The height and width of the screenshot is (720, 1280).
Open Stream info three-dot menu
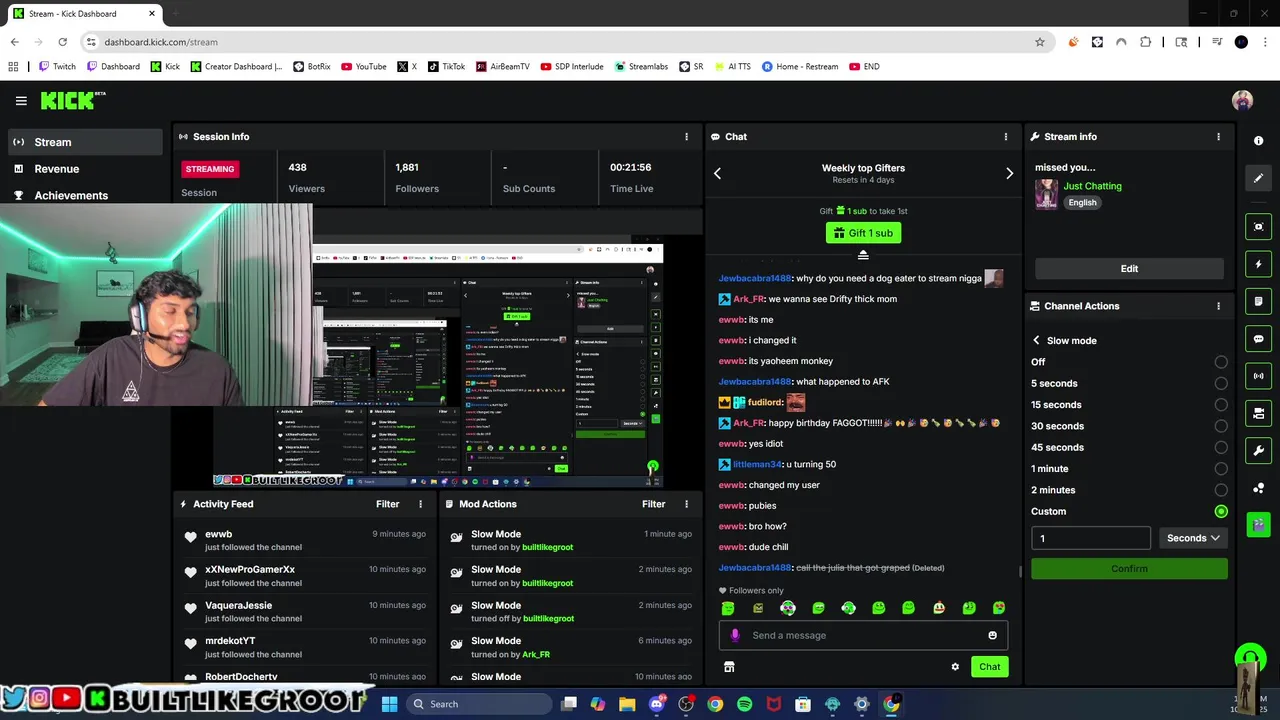1218,137
